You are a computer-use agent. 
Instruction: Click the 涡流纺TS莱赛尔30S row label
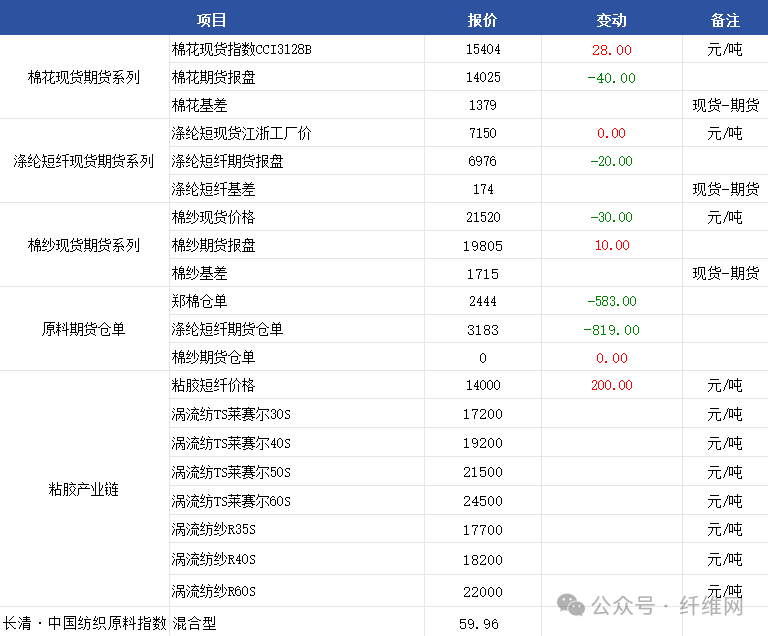coord(231,414)
